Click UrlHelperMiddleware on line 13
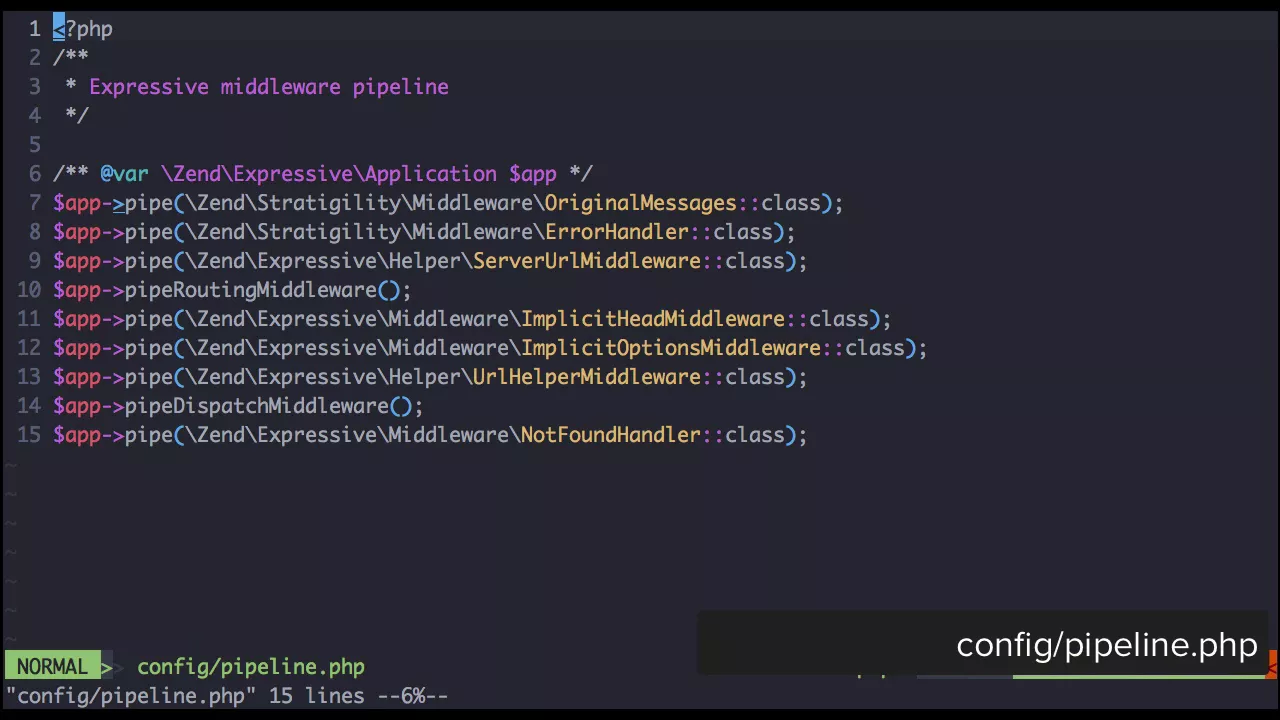 (586, 377)
